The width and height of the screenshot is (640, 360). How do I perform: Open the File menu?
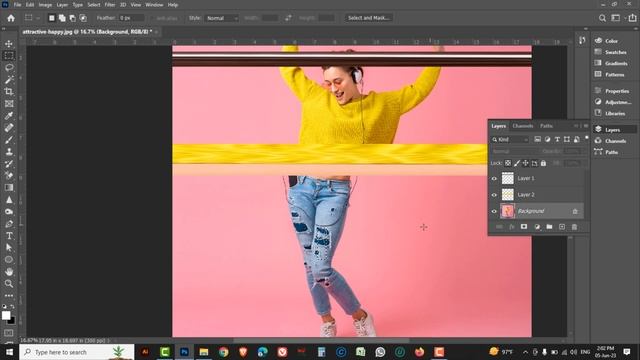(17, 5)
